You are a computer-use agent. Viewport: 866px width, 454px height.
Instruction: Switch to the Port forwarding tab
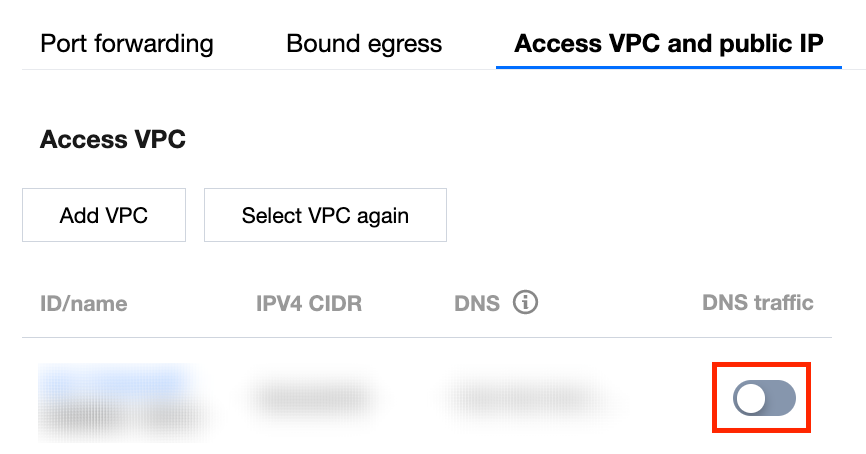[127, 44]
